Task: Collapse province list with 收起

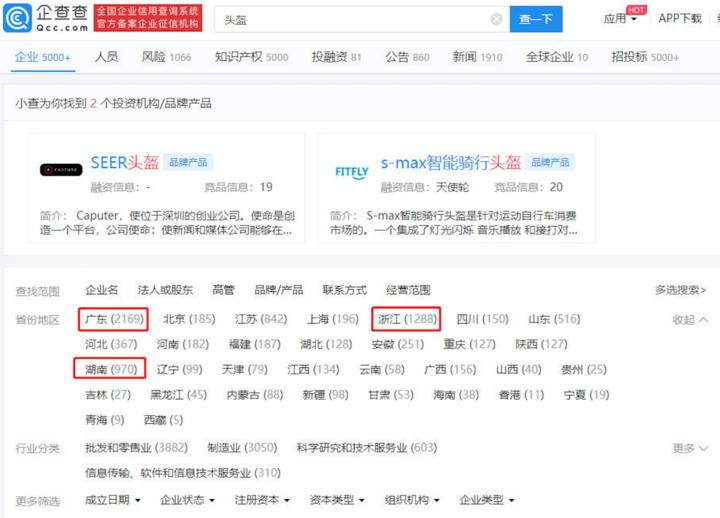Action: (x=690, y=320)
